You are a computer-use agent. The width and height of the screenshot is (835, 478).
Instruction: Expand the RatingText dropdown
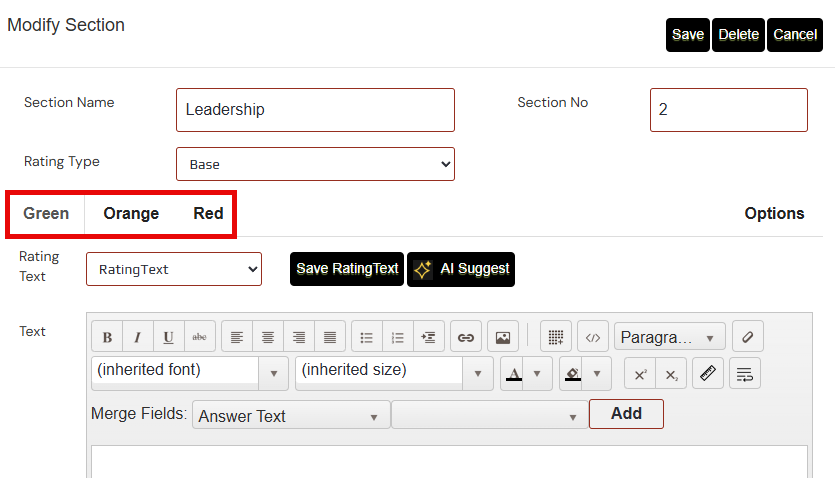point(174,269)
